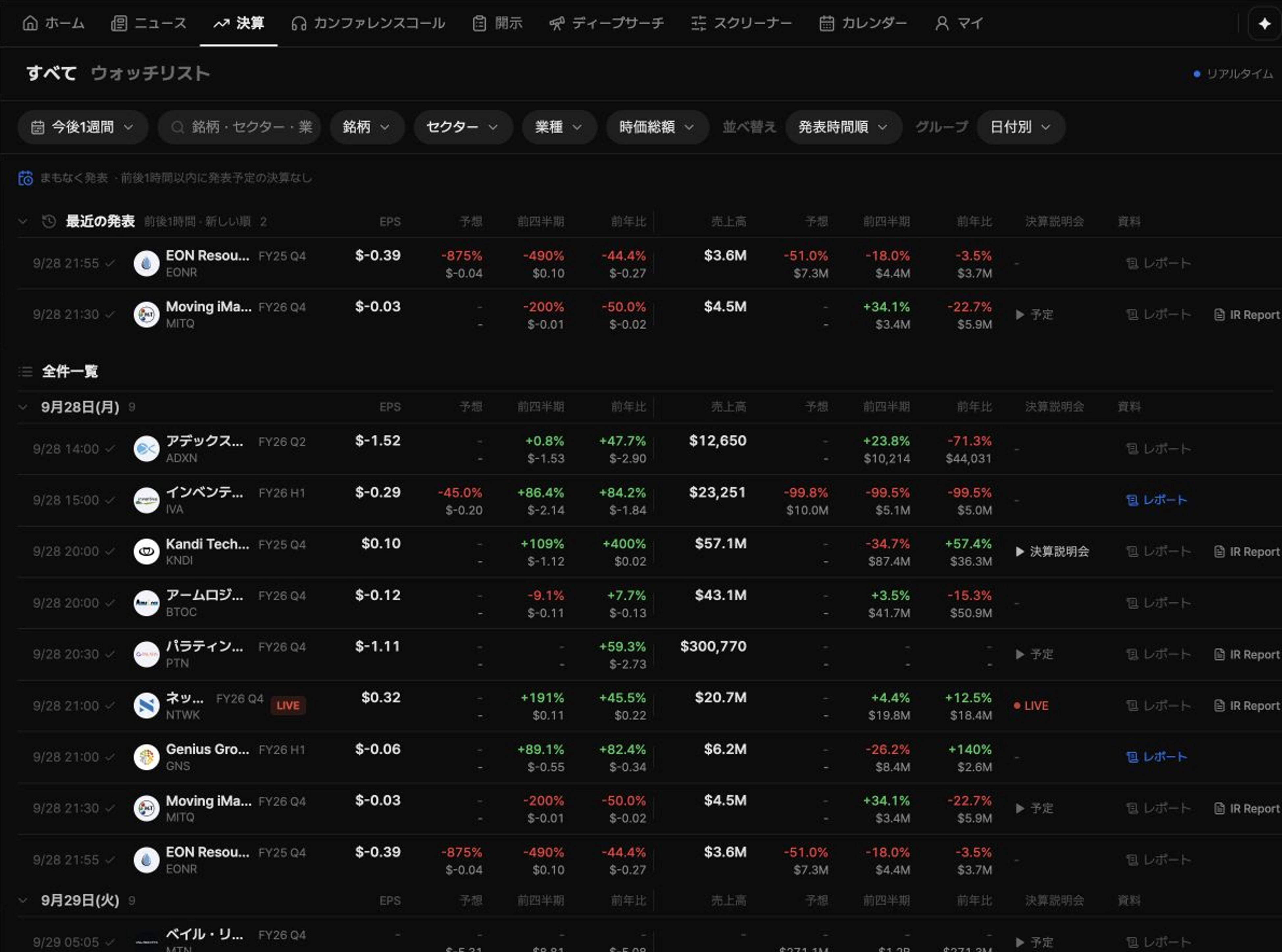1282x952 pixels.
Task: Click the LIVE call indicator for NTWK
Action: (1031, 706)
